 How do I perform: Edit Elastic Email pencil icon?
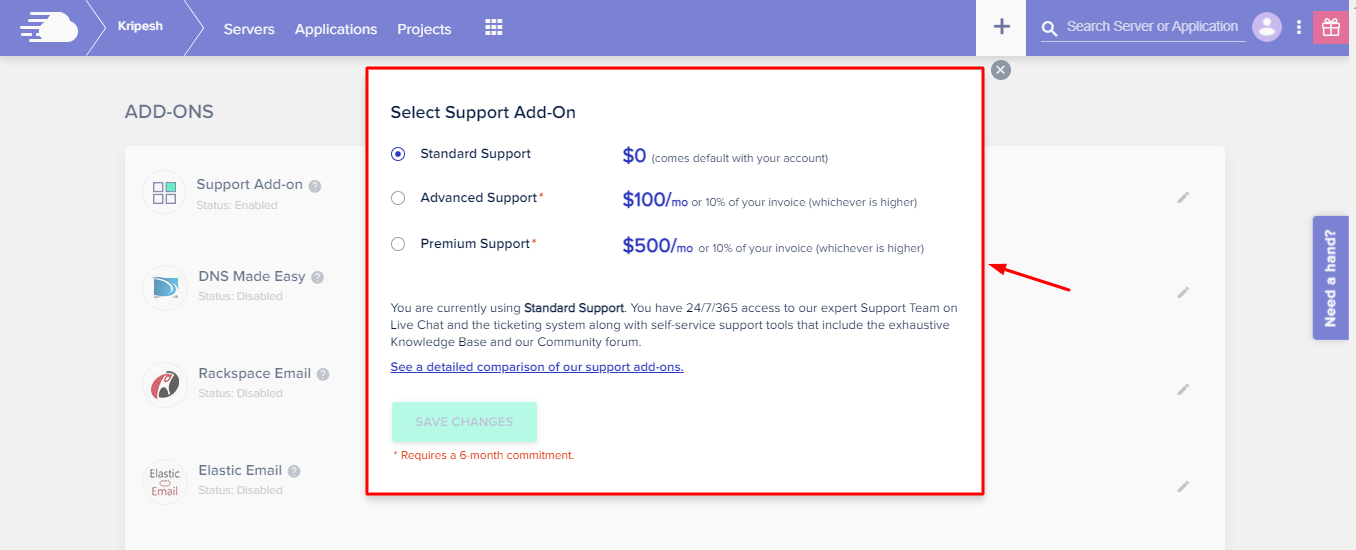coord(1183,486)
